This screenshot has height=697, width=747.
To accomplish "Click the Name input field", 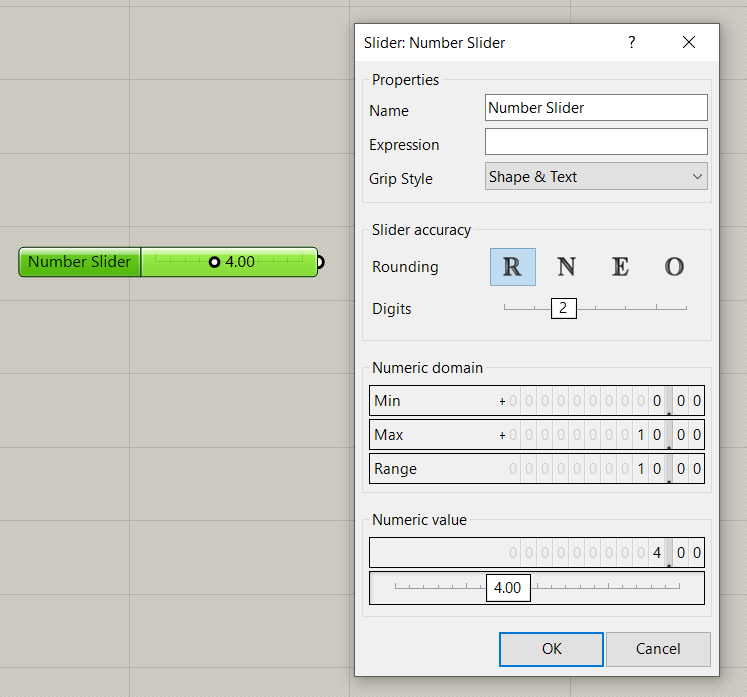I will (x=596, y=108).
